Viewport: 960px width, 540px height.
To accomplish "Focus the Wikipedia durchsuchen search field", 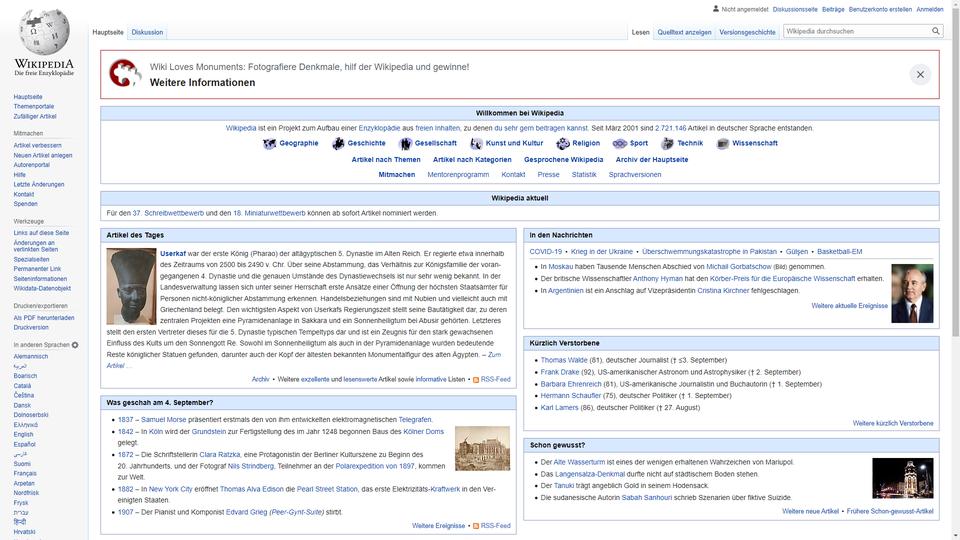I will [x=857, y=31].
